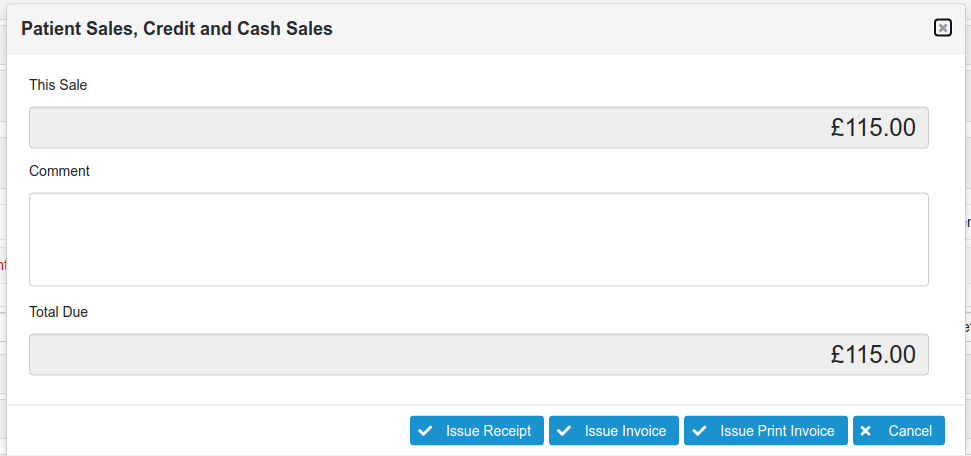Close the Patient Sales dialog via X icon
This screenshot has width=971, height=456.
[x=942, y=28]
